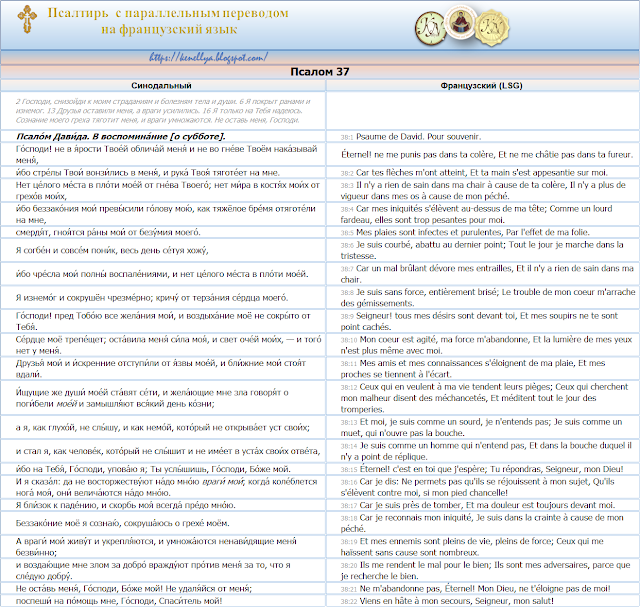640x607 pixels.
Task: Click verse и воздающие мне злом
Action: [153, 570]
